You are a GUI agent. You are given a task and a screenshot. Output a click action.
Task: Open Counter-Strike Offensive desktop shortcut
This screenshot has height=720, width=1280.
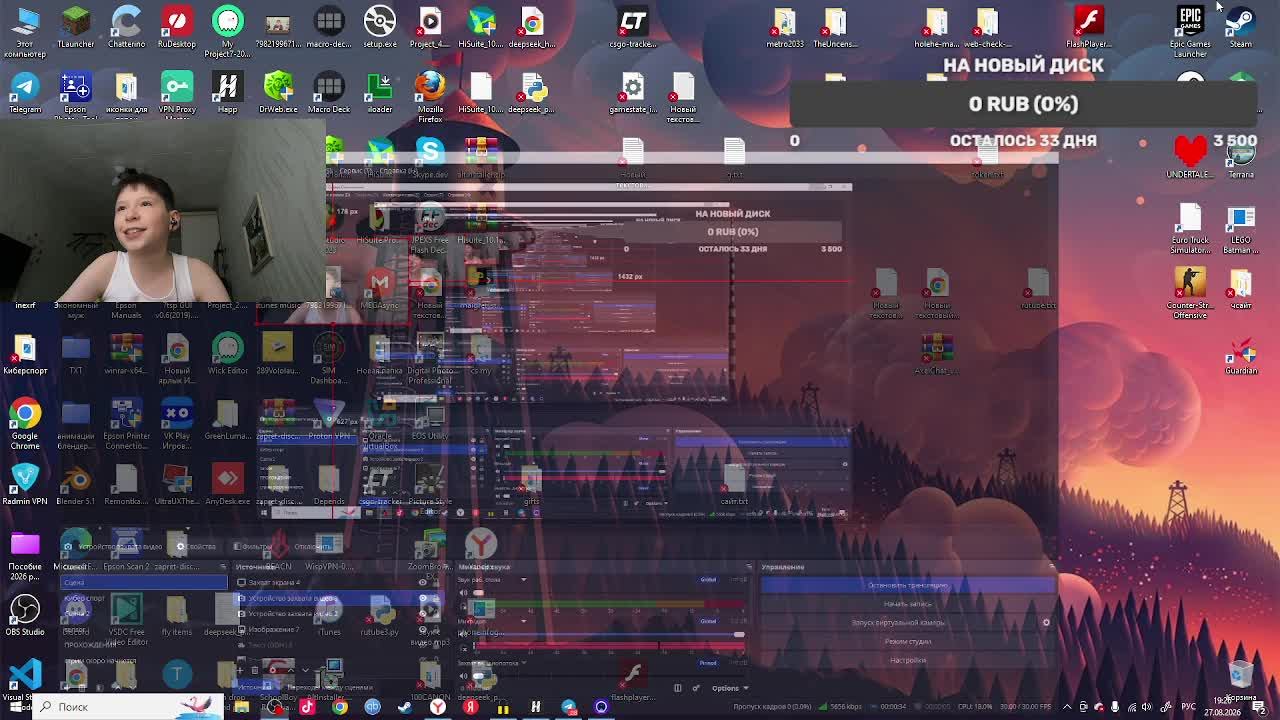tap(1190, 293)
